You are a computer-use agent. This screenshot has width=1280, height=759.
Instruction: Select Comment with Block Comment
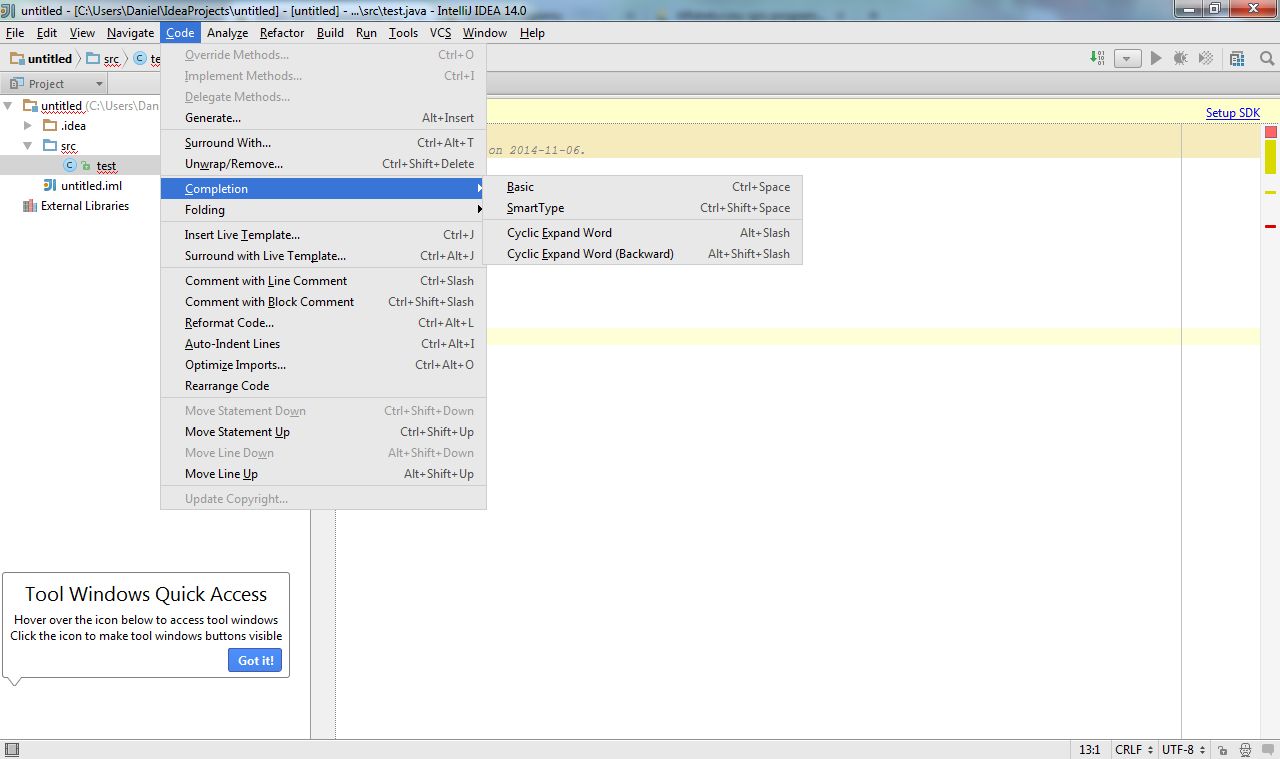323,302
